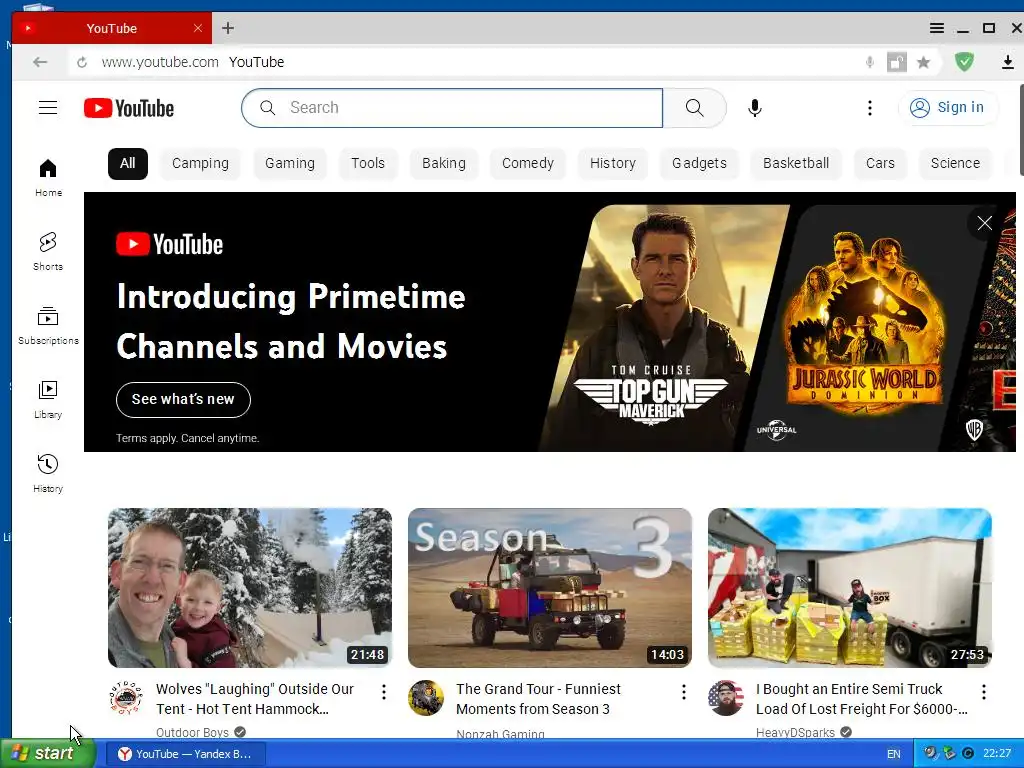The width and height of the screenshot is (1024, 768).
Task: Open Shorts from the sidebar
Action: coord(48,251)
